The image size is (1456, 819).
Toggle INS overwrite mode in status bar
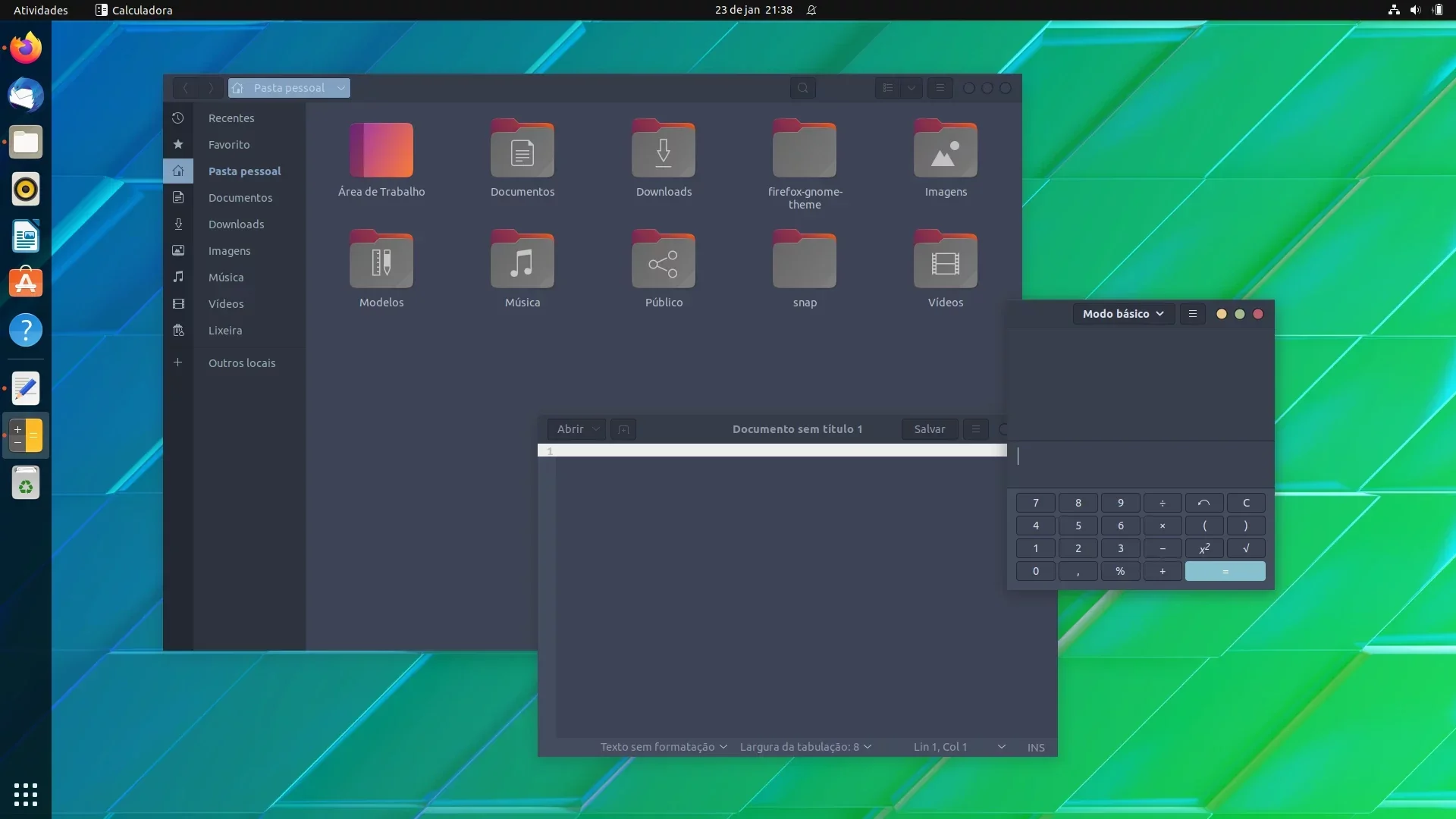click(1036, 747)
